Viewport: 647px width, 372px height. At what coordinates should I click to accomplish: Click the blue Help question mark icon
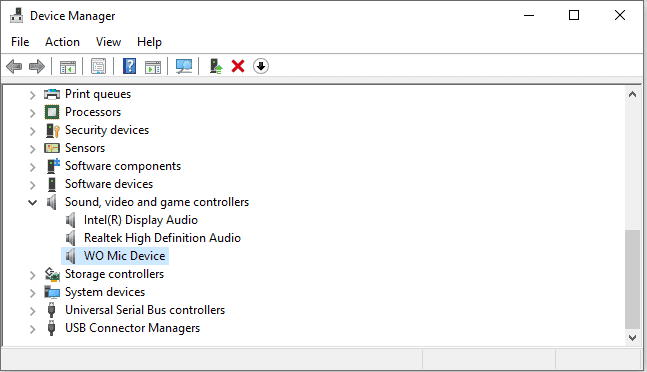(130, 66)
